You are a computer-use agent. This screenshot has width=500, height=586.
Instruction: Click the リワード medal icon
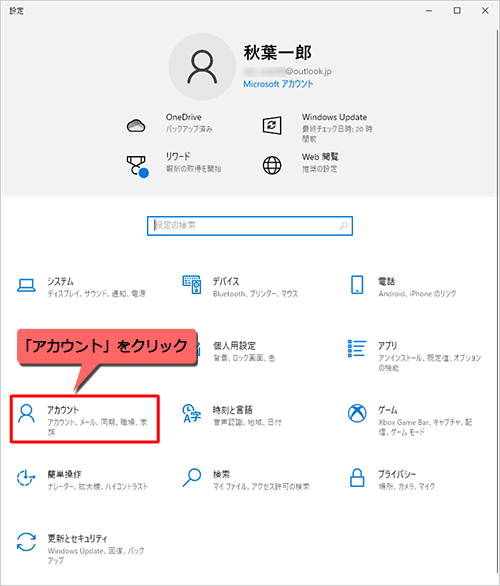click(x=137, y=166)
